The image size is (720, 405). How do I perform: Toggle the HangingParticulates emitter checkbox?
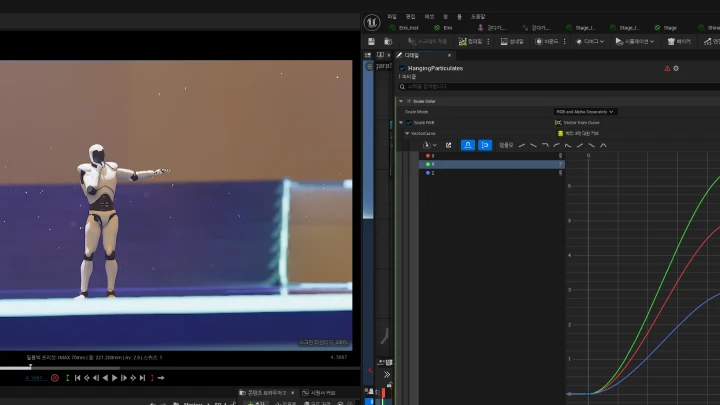[402, 68]
